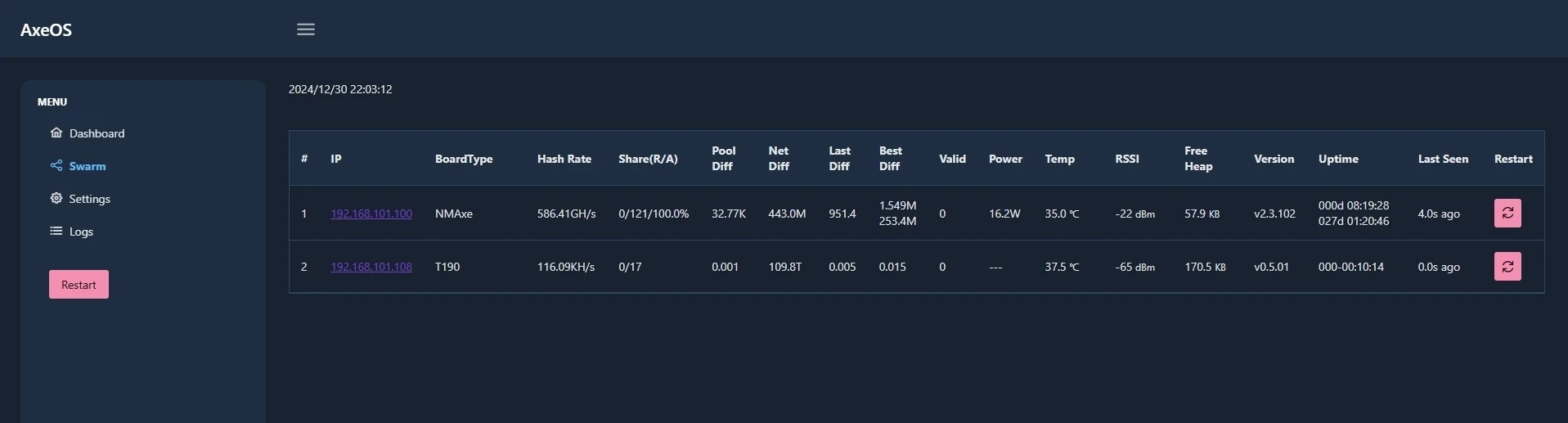
Task: Click the 000-00:10:14 uptime value
Action: 1351,267
